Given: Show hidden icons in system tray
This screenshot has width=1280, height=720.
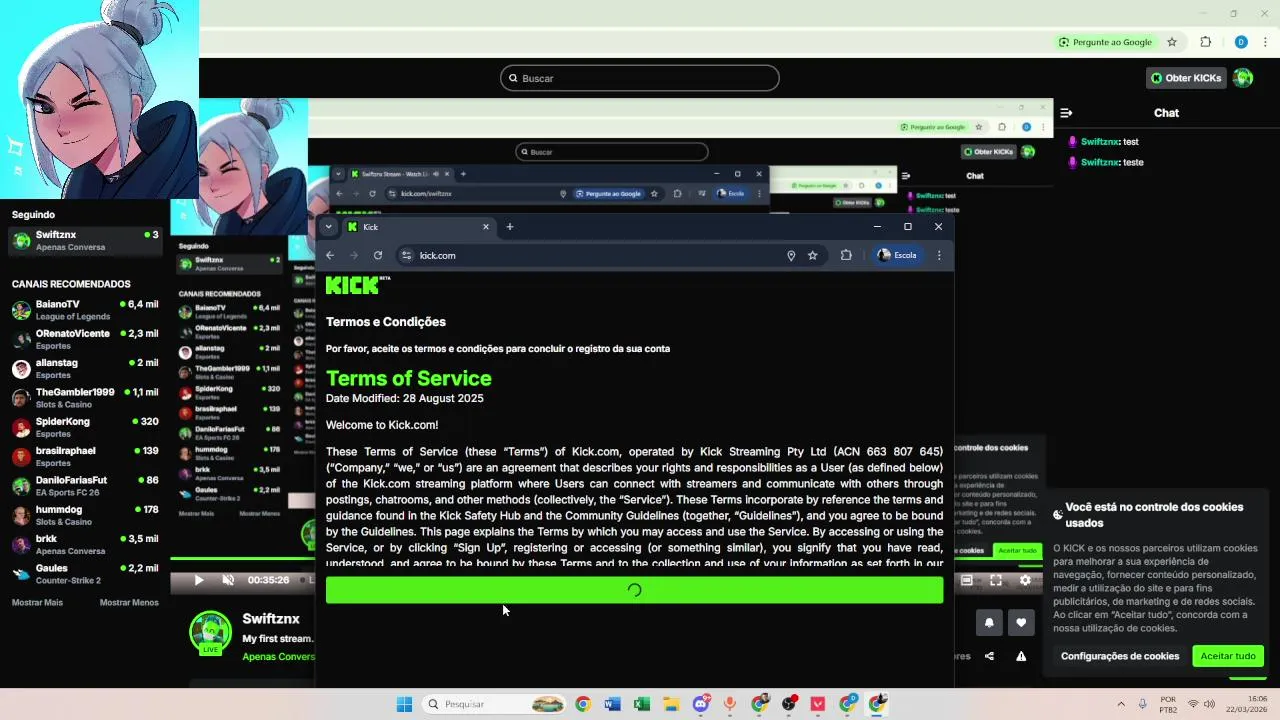Looking at the screenshot, I should click(1121, 704).
